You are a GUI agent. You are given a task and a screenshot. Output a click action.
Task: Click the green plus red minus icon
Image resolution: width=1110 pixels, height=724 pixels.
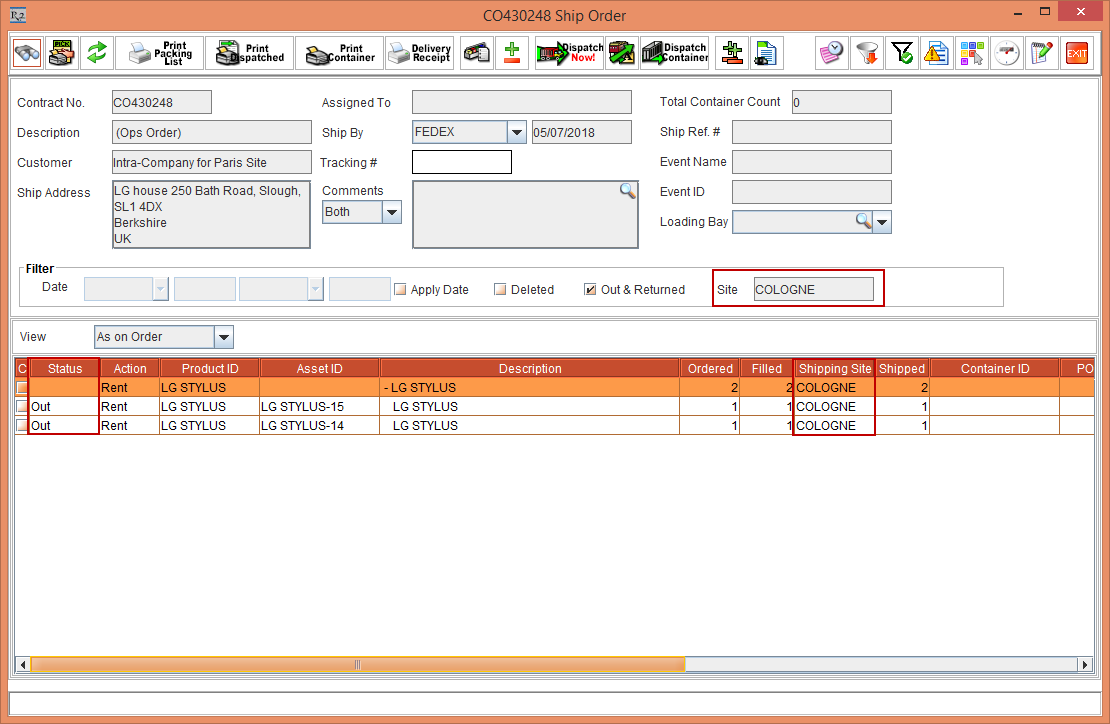coord(512,53)
